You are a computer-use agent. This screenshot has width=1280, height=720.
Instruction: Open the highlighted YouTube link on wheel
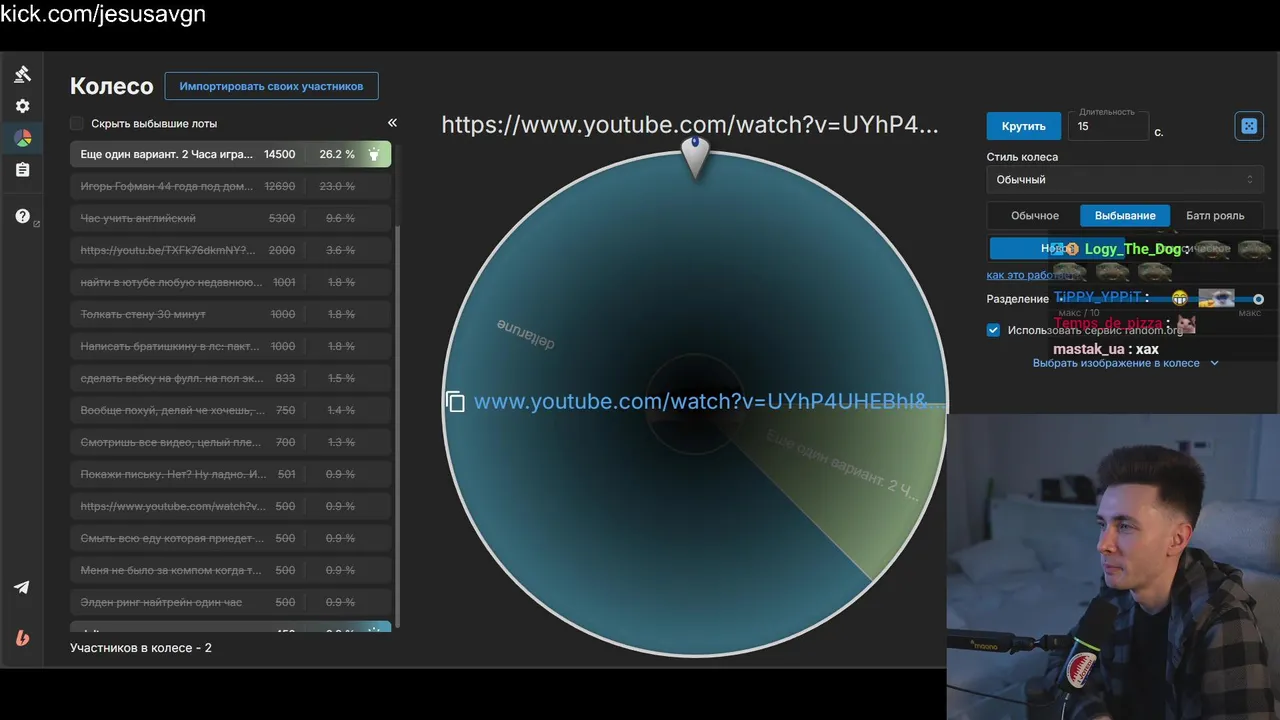707,401
